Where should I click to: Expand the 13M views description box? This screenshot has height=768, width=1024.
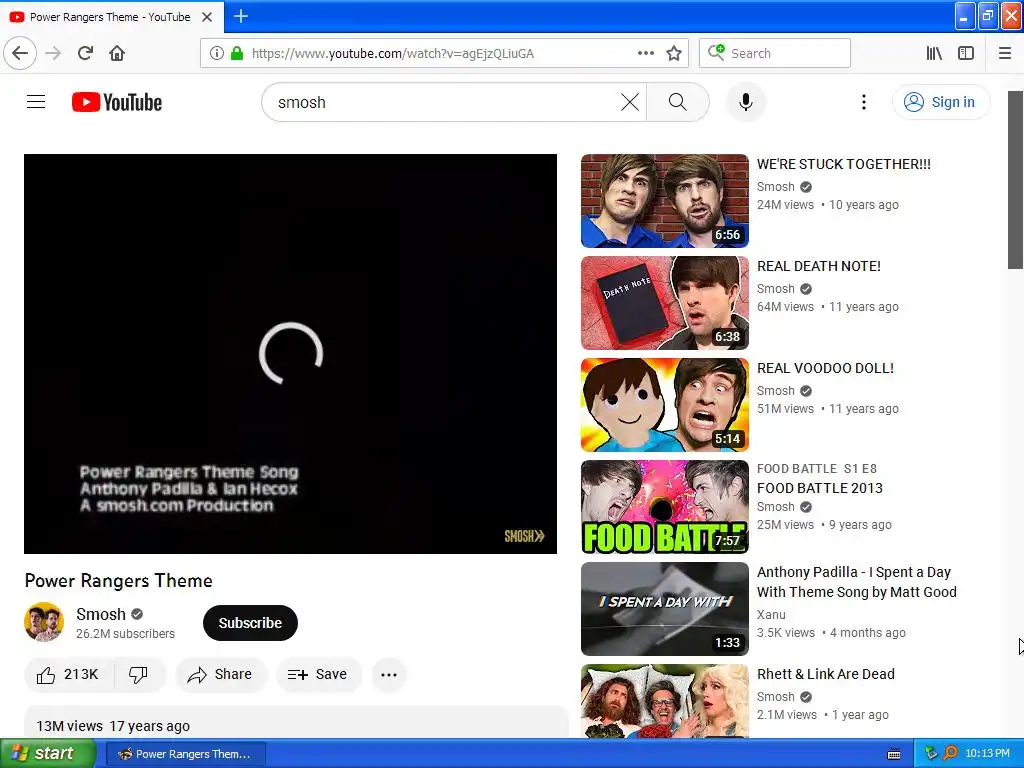click(x=296, y=722)
